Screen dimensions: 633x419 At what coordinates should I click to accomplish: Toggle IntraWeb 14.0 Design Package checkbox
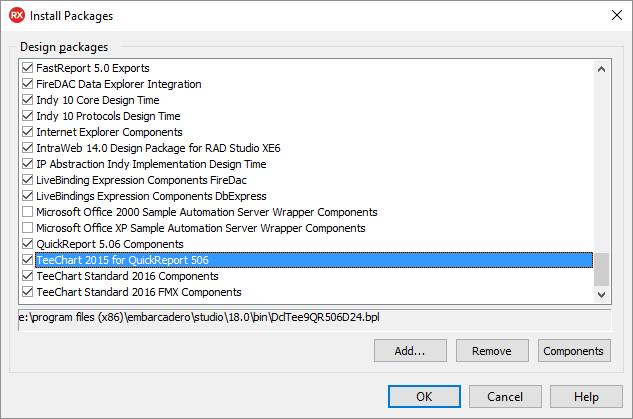27,147
